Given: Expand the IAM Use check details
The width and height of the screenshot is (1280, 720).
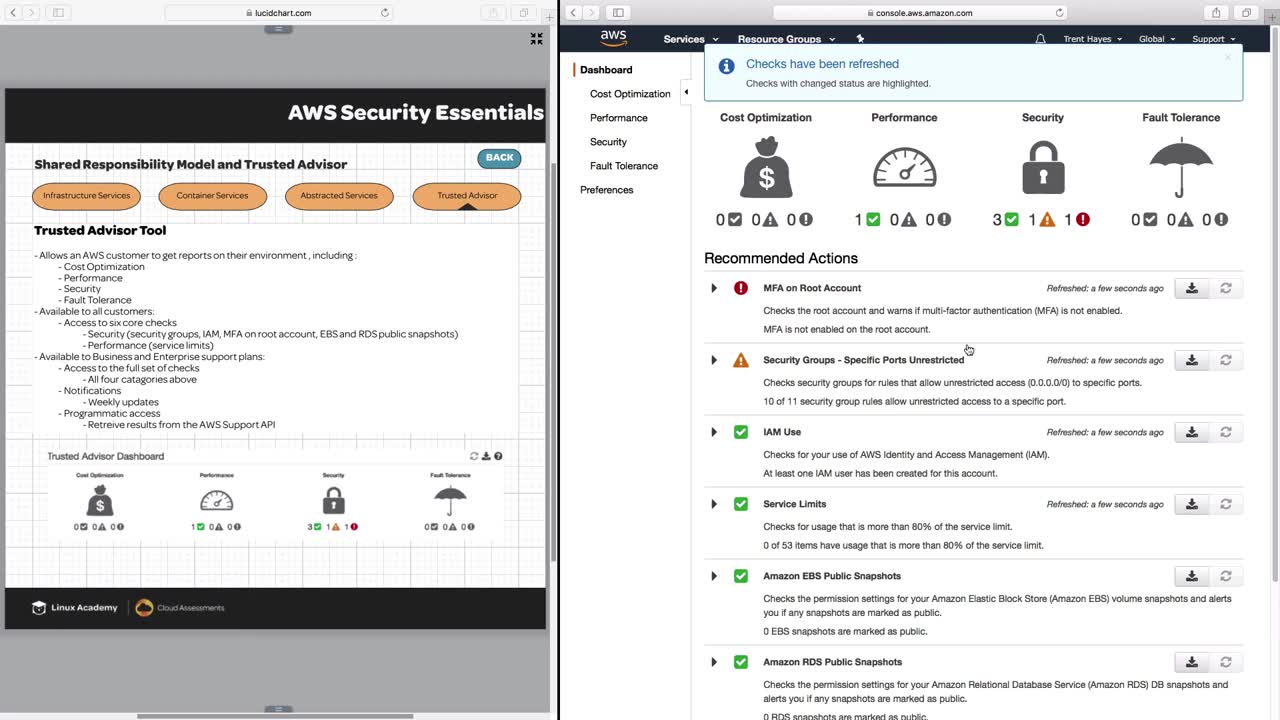Looking at the screenshot, I should (714, 432).
